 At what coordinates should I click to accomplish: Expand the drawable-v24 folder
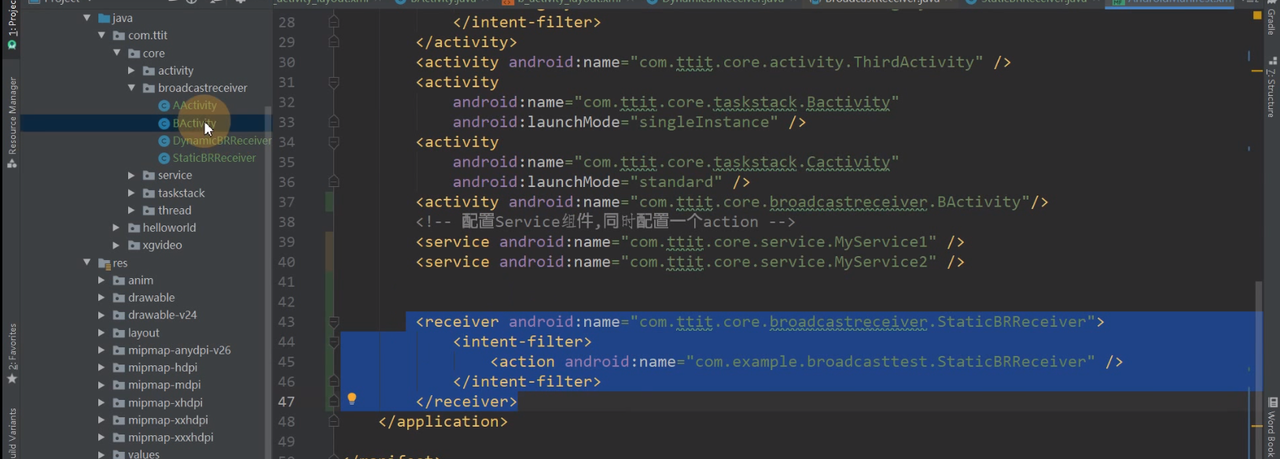[103, 315]
